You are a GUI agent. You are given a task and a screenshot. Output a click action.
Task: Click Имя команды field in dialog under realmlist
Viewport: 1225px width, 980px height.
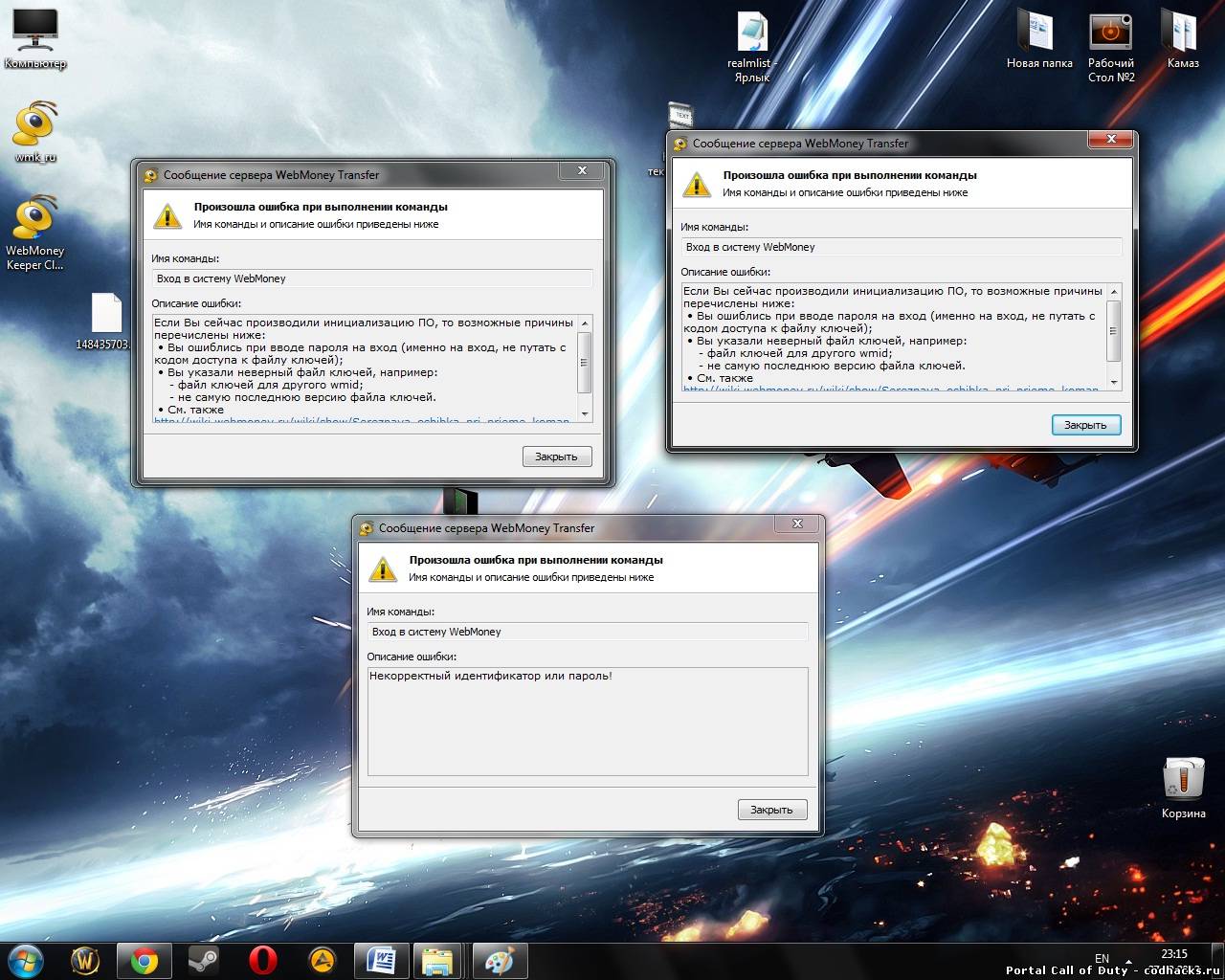901,247
